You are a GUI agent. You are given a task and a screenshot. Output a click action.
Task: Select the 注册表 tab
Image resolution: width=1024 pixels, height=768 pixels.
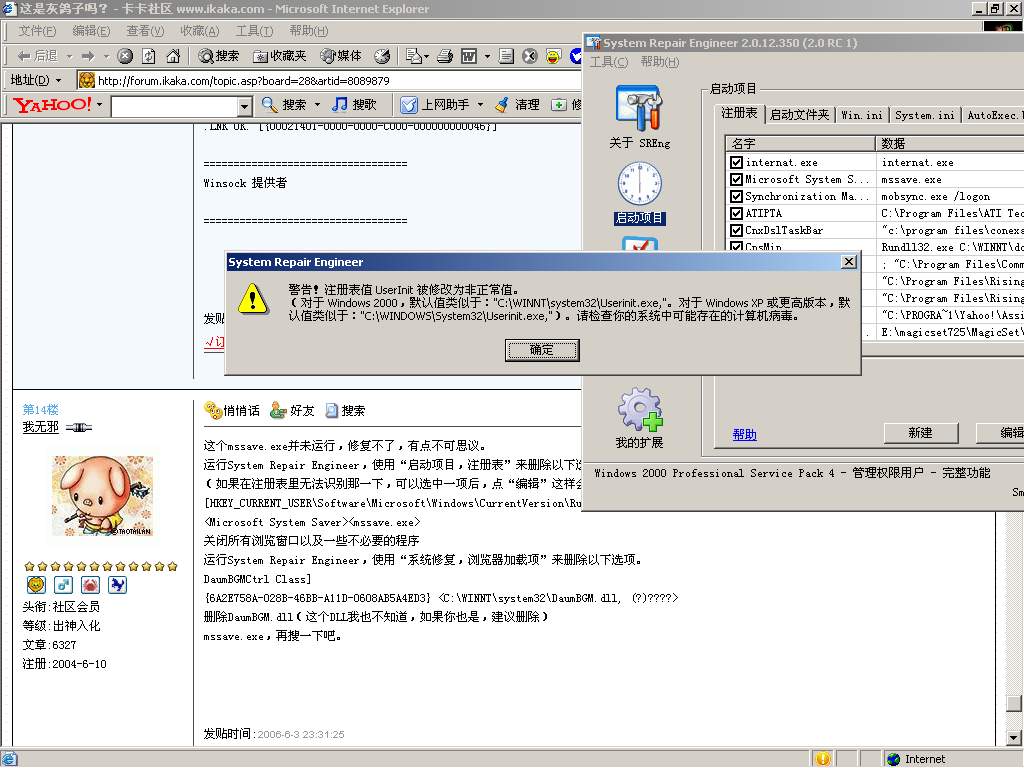739,113
